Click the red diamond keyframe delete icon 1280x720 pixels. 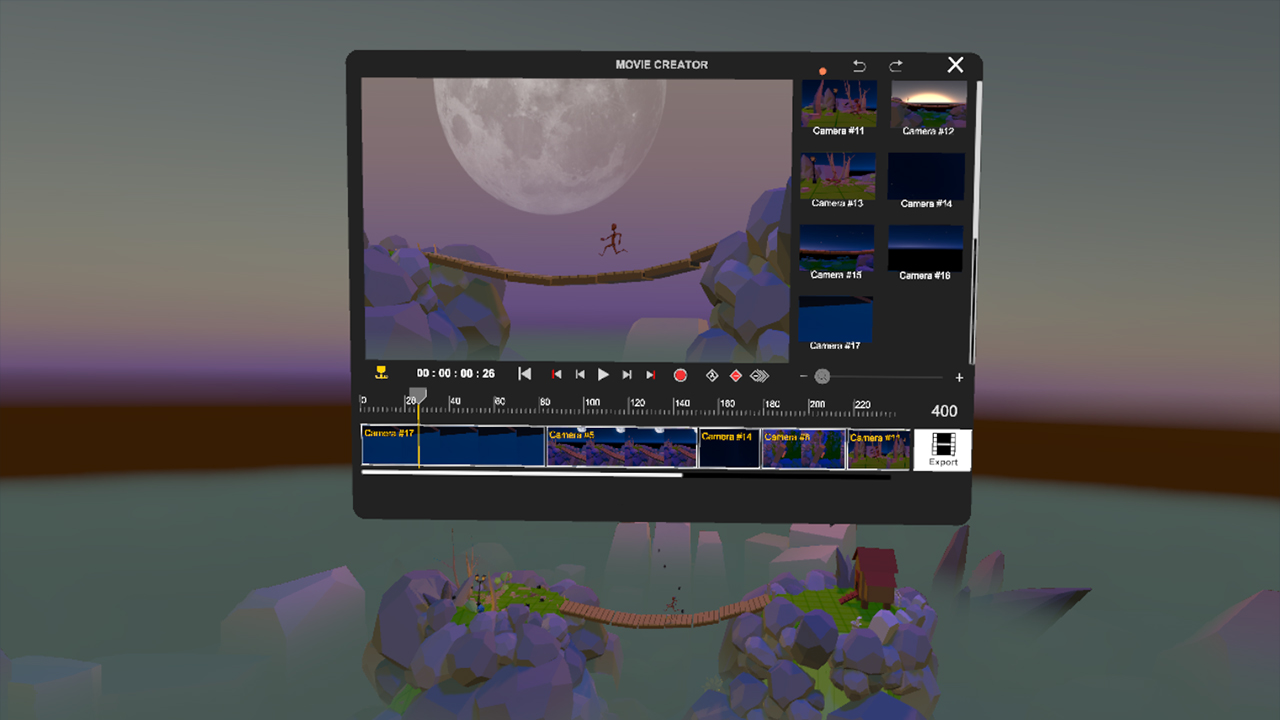[x=736, y=375]
